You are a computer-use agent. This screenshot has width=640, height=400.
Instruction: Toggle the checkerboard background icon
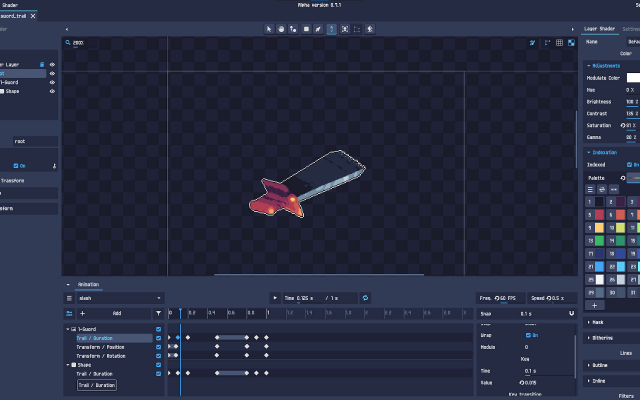tap(571, 42)
